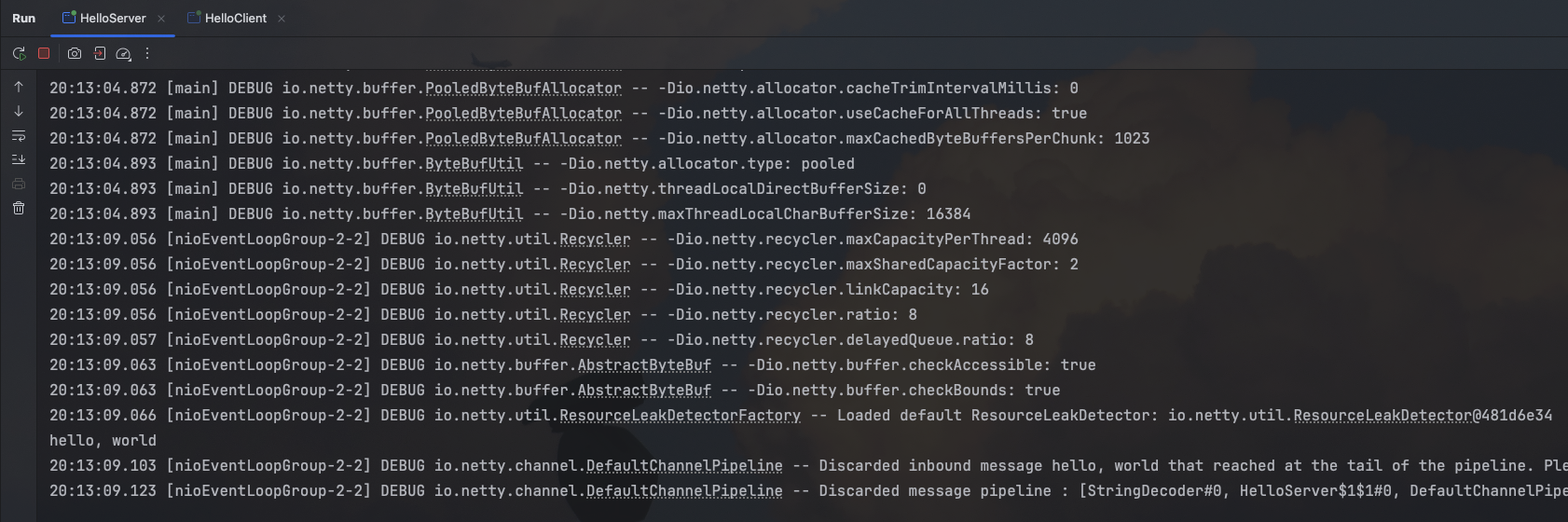The width and height of the screenshot is (1568, 522).
Task: Switch to the HelloClient tab
Action: tap(235, 18)
